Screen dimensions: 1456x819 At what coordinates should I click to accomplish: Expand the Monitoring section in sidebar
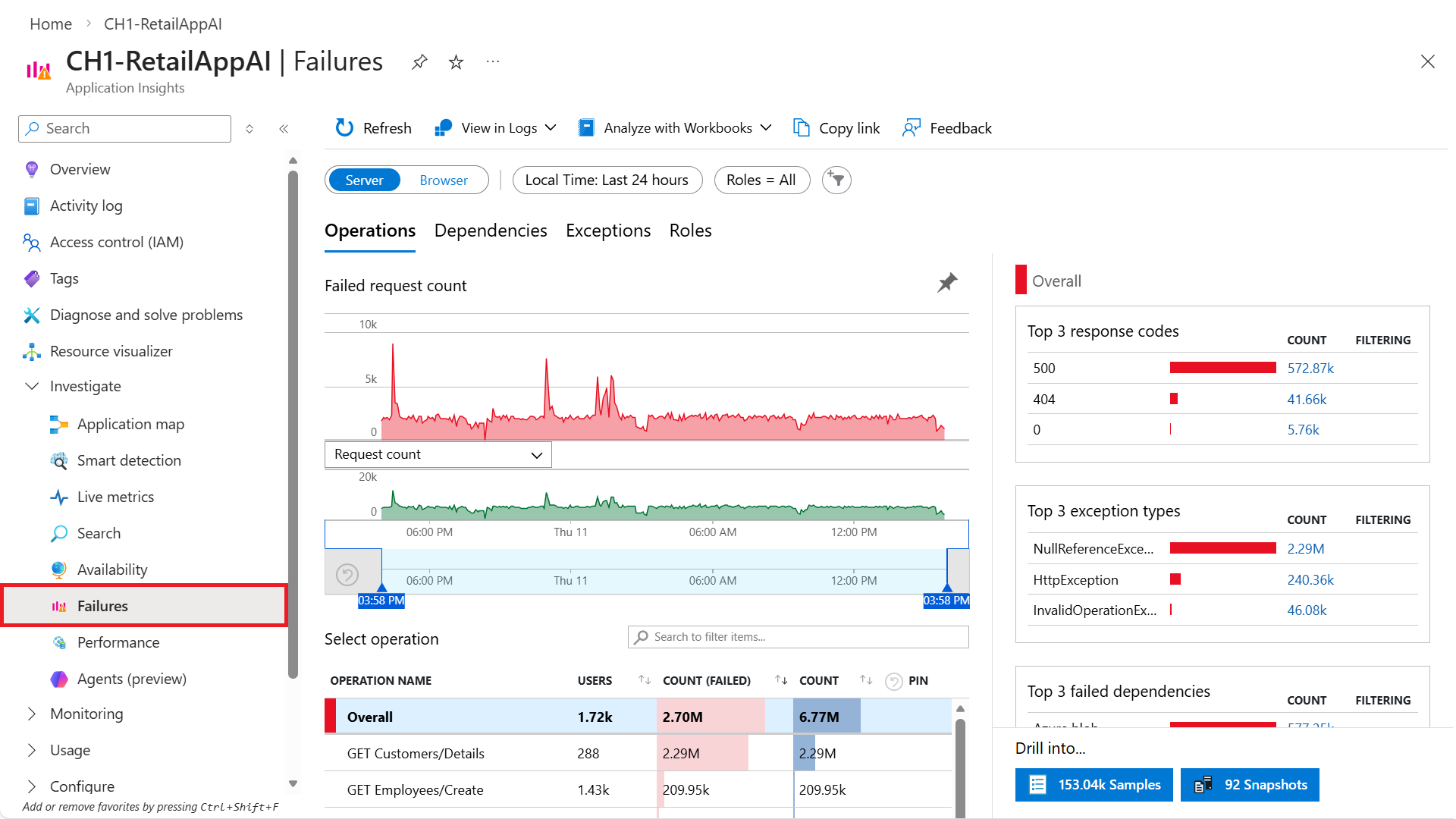click(x=32, y=714)
